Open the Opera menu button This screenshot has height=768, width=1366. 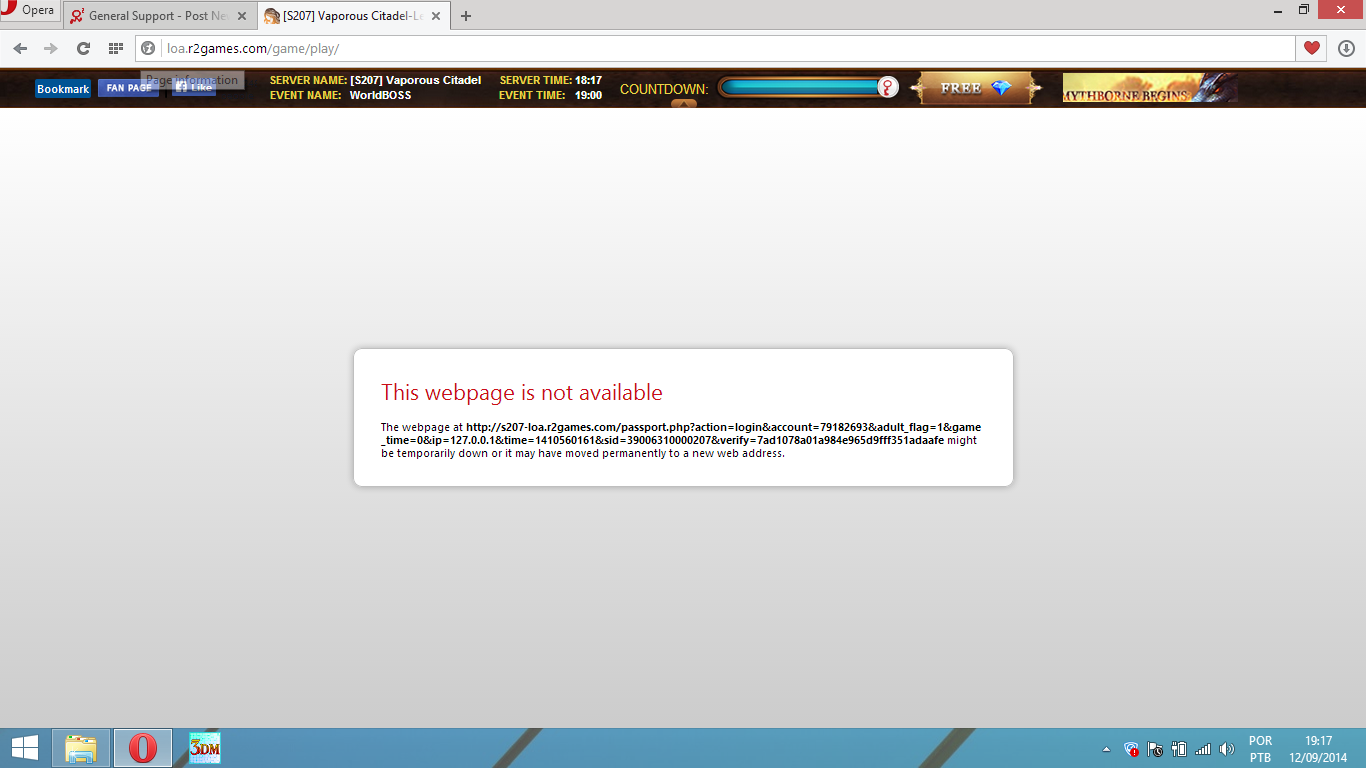point(28,12)
